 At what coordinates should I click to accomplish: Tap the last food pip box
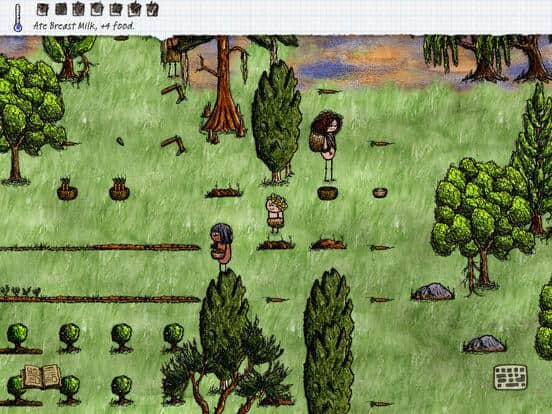(x=152, y=9)
